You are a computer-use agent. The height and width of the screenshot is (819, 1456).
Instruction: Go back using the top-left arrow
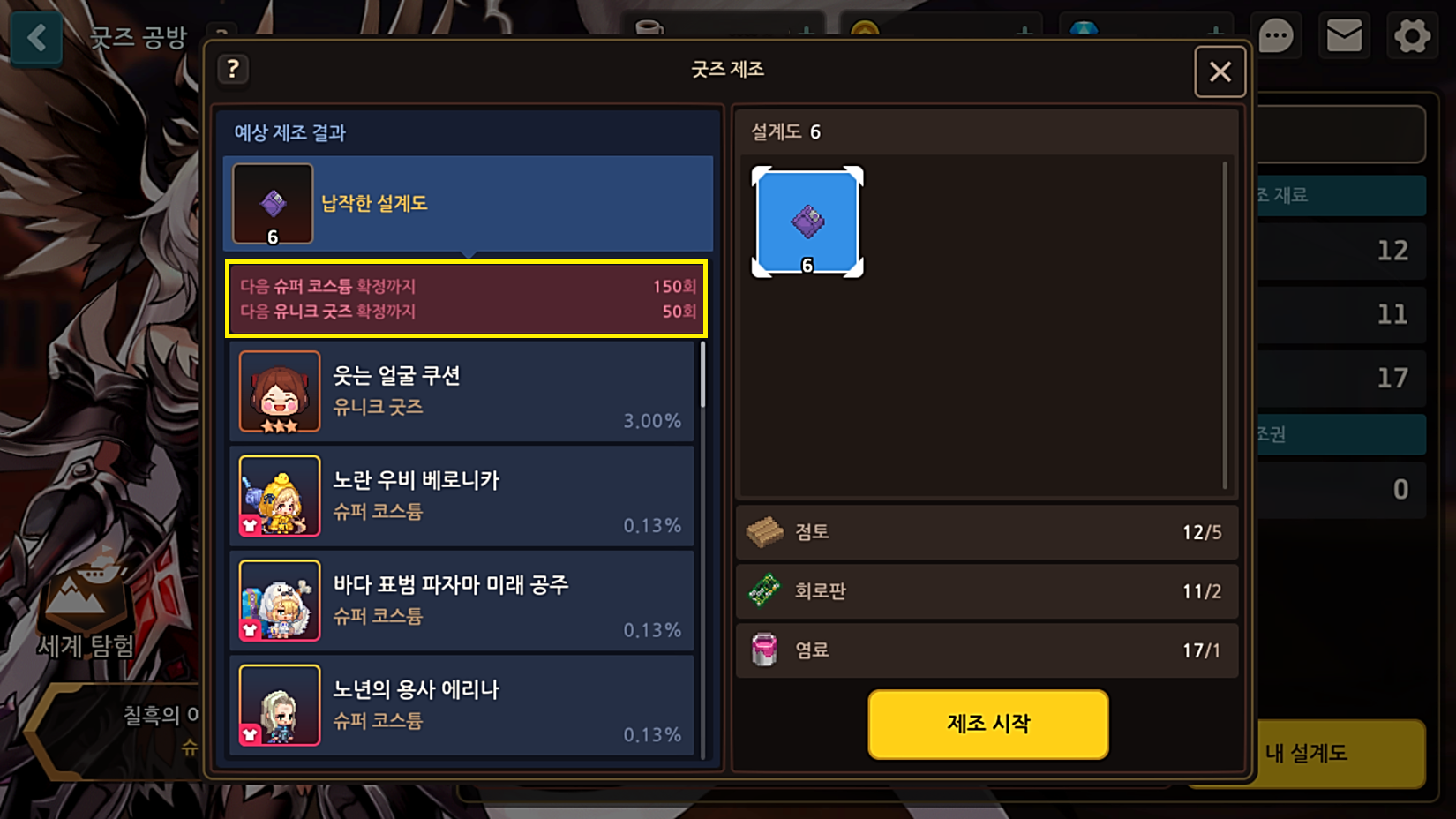[x=37, y=38]
